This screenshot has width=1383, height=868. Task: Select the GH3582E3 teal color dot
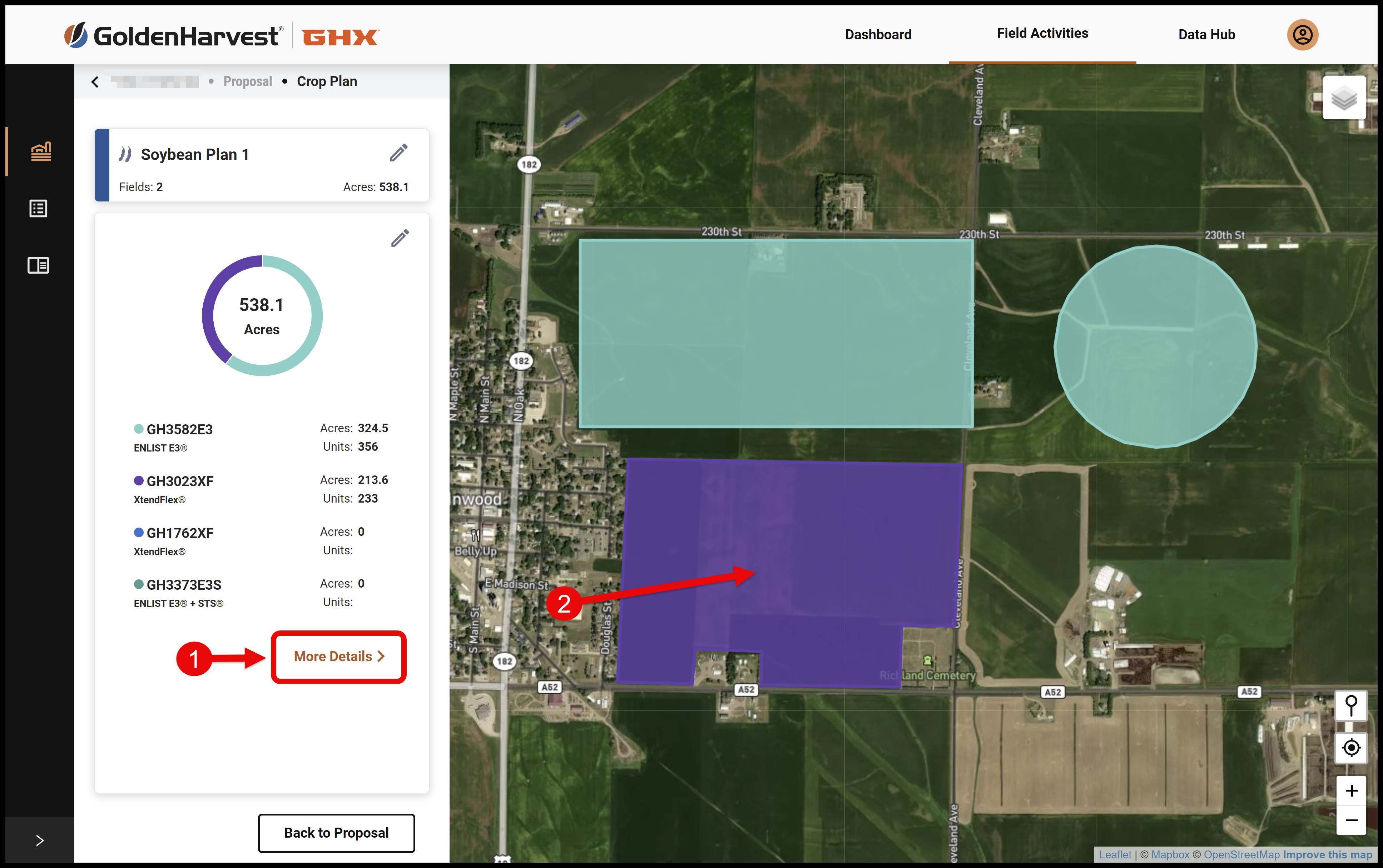coord(138,429)
